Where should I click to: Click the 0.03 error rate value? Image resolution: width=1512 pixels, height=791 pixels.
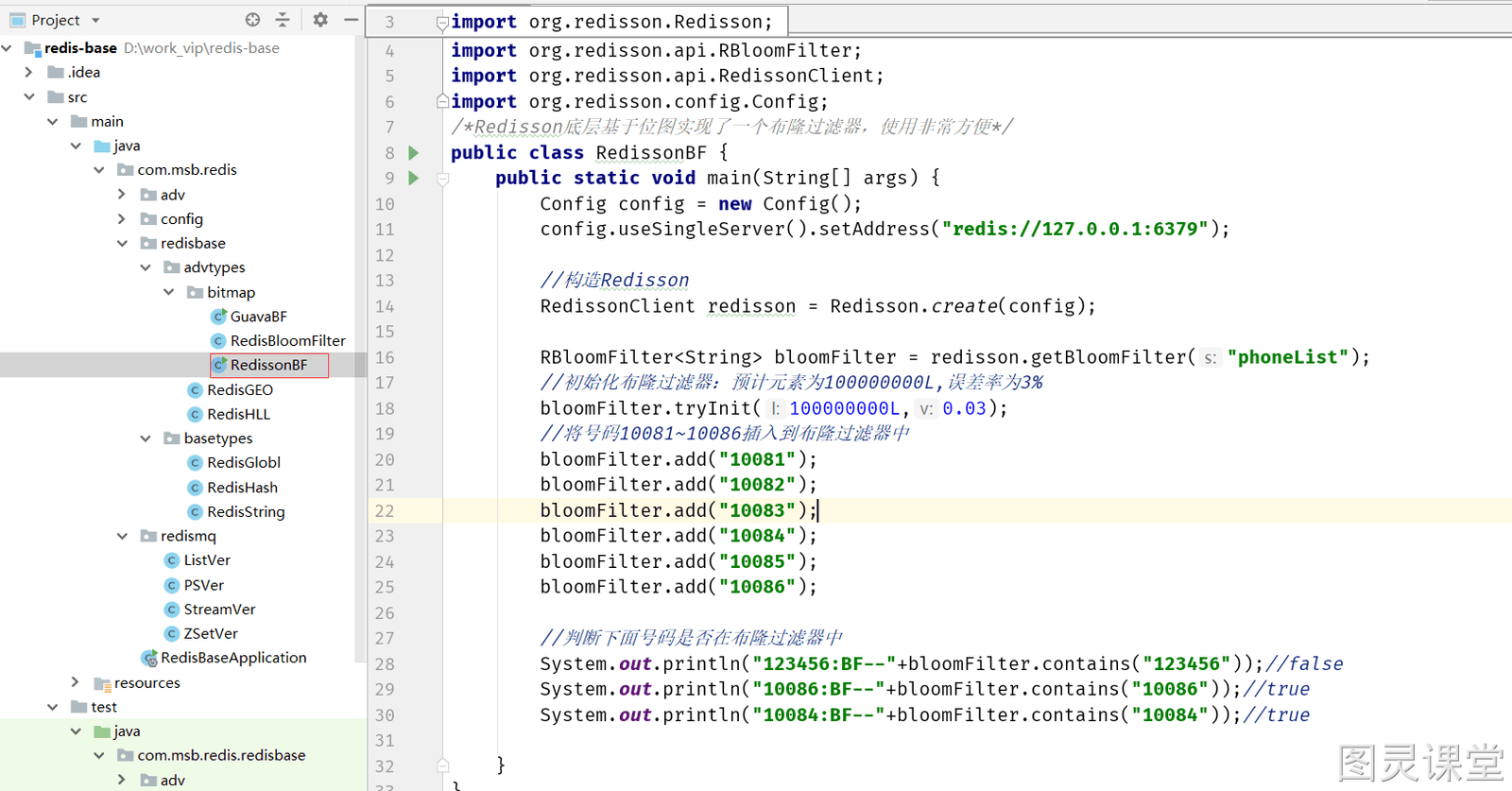(x=964, y=408)
